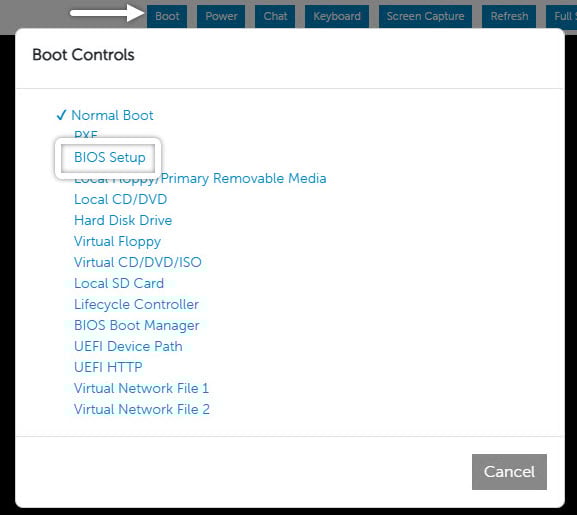Select BIOS Boot Manager option
This screenshot has width=577, height=515.
pyautogui.click(x=137, y=325)
